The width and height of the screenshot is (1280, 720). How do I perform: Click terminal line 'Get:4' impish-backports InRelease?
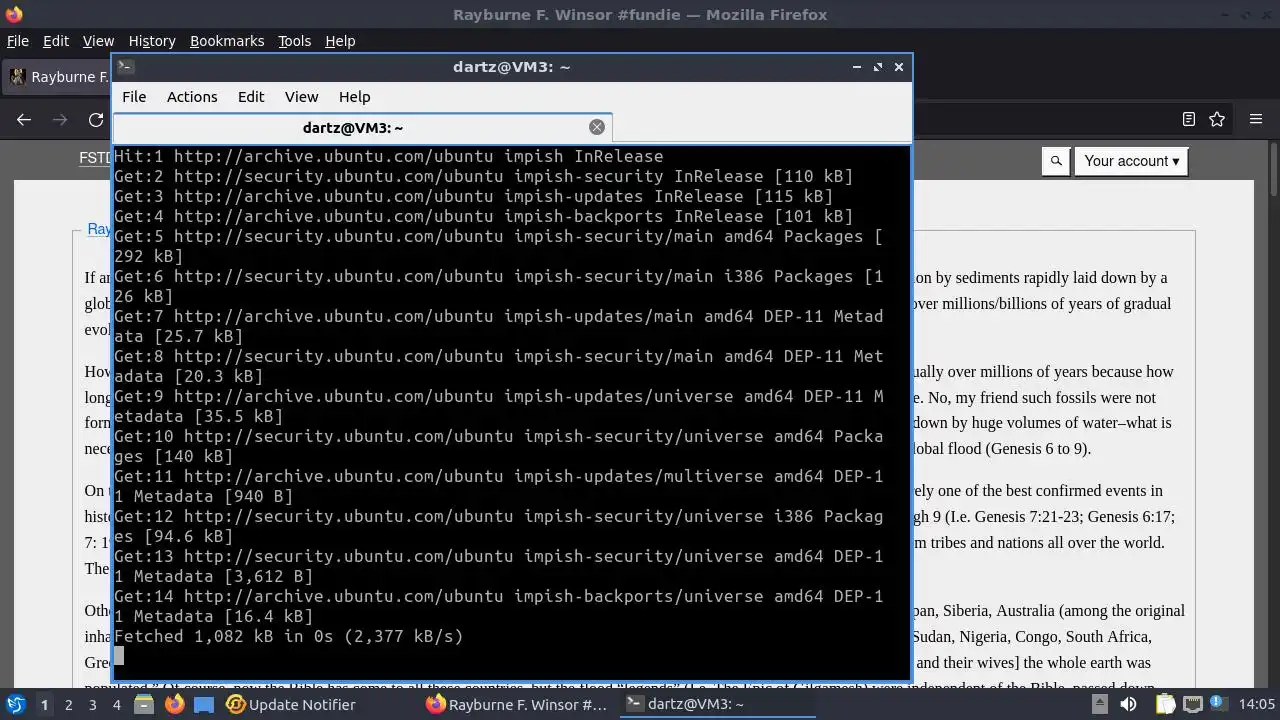(483, 216)
